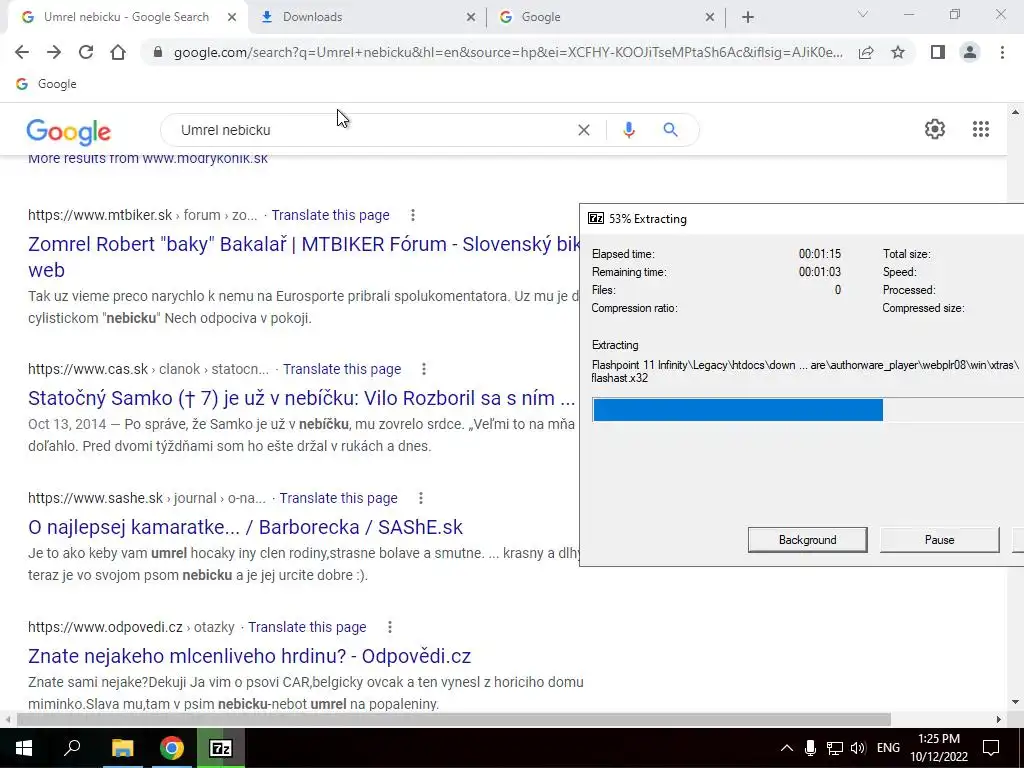The image size is (1024, 768).
Task: Open File Explorer from the taskbar
Action: click(122, 748)
